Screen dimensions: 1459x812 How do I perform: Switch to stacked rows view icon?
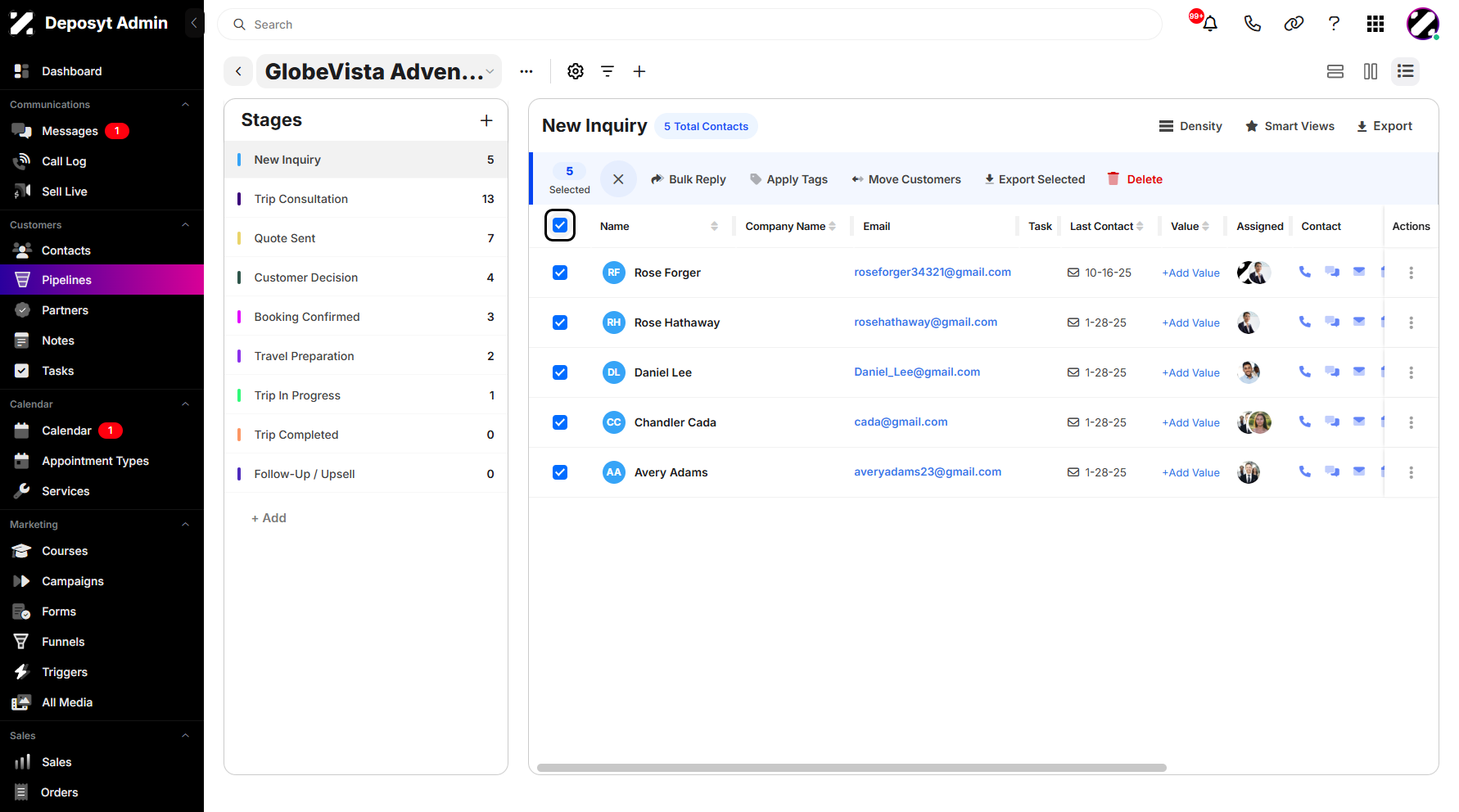pos(1335,71)
